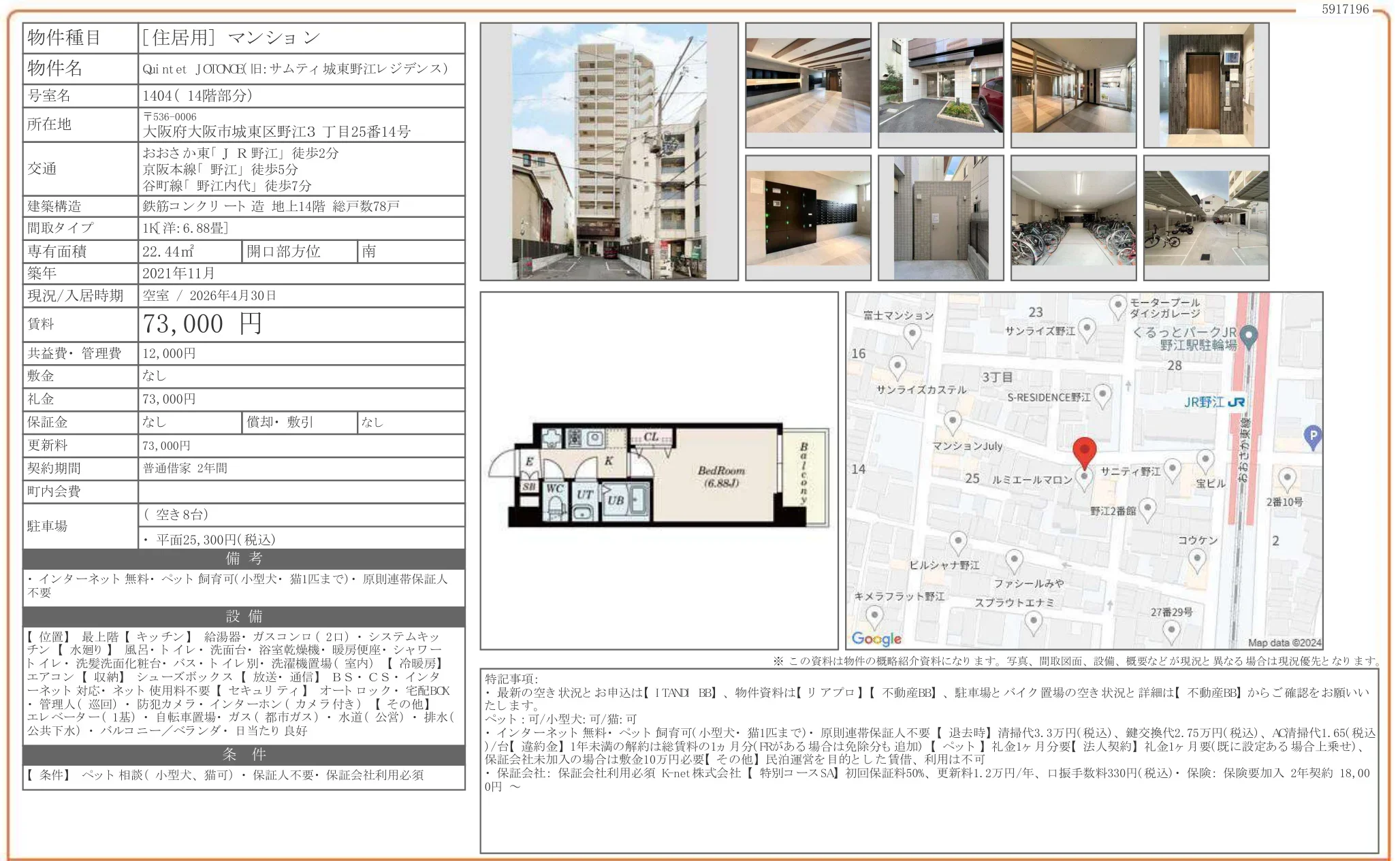The image size is (1400, 861).
Task: Open the bicycle parking photo
Action: tap(1073, 218)
